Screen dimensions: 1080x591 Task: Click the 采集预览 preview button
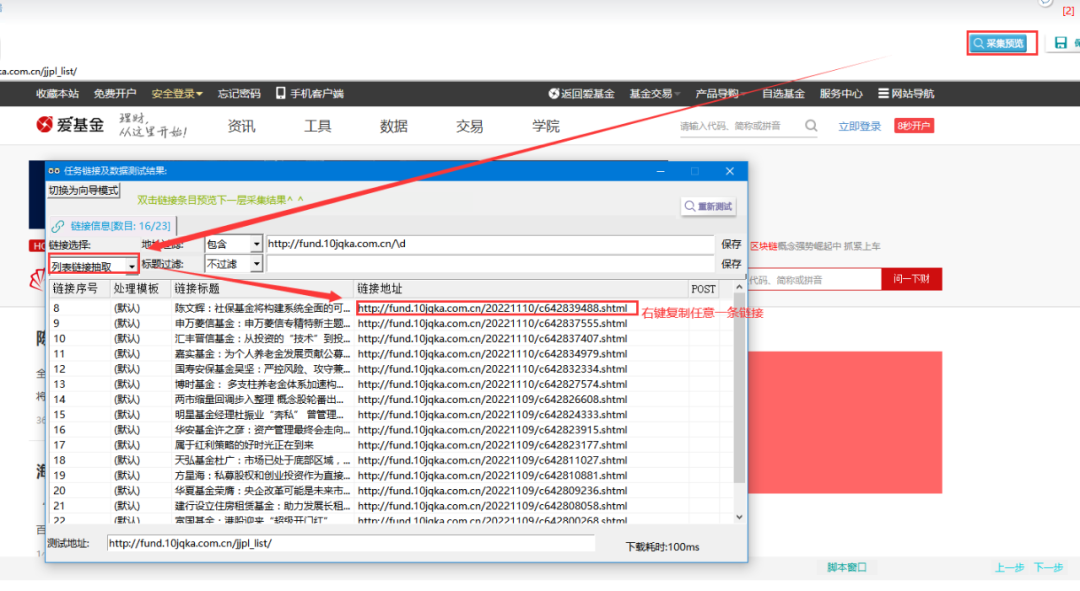click(999, 43)
